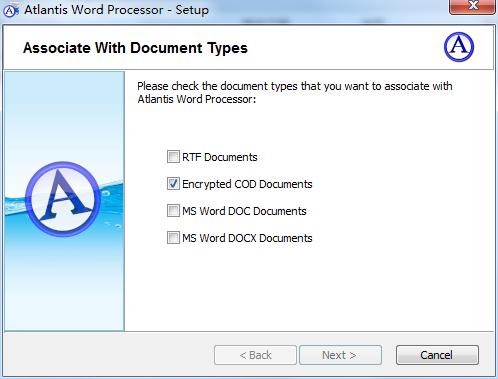
Task: Click the Atlantis icon in the title bar
Action: [x=10, y=10]
